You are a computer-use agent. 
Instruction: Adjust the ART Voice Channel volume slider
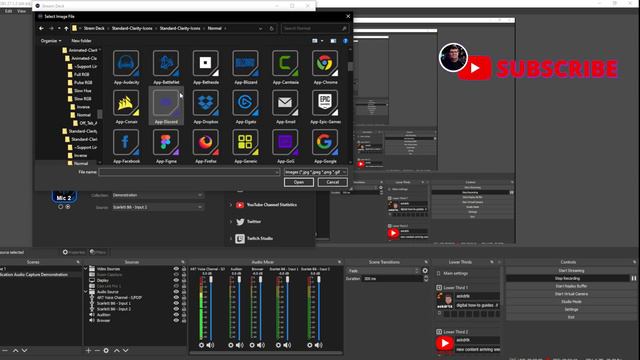coord(211,308)
